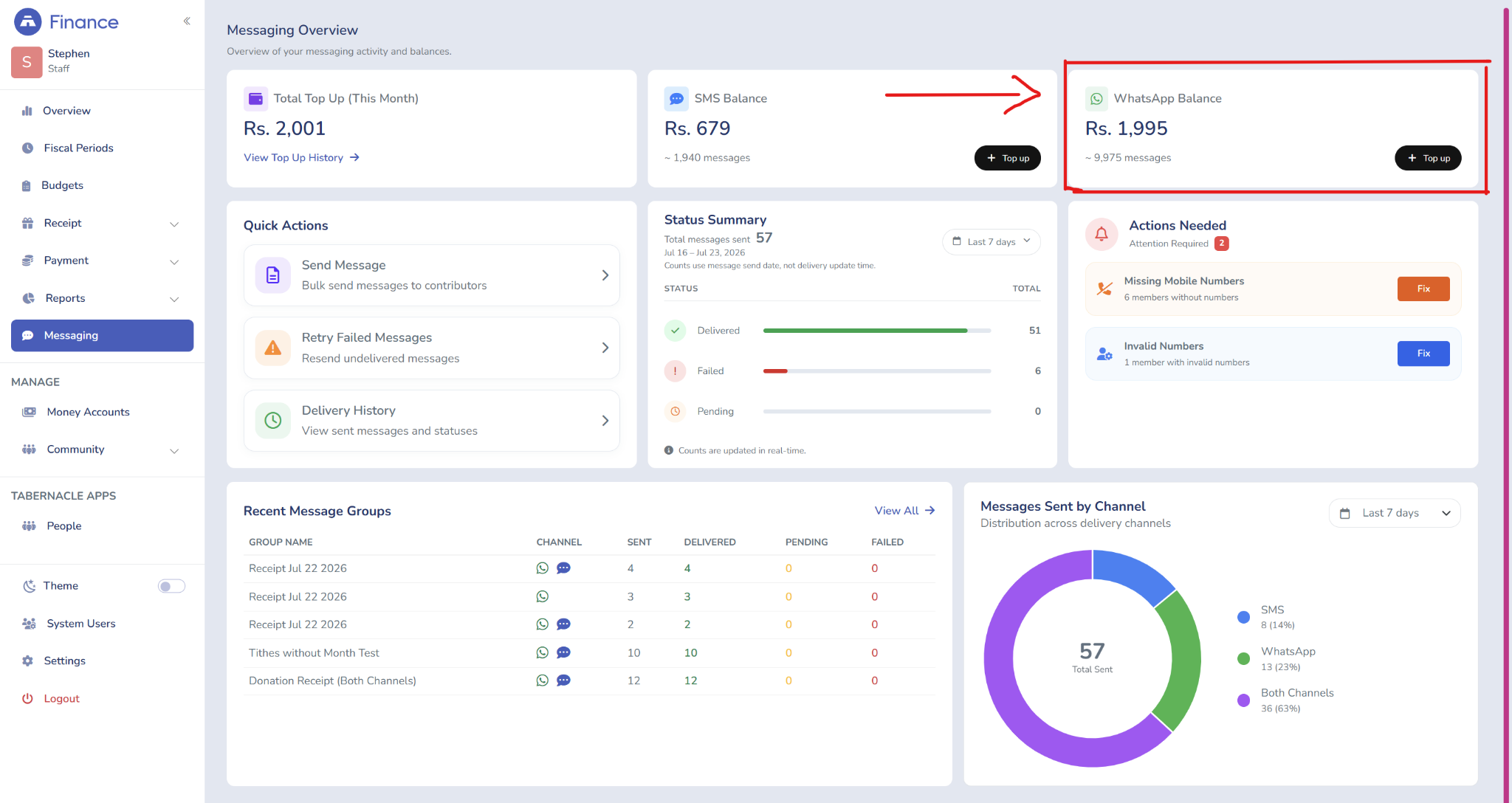The image size is (1512, 803).
Task: Click the green WhatsApp legend dot
Action: [1244, 658]
